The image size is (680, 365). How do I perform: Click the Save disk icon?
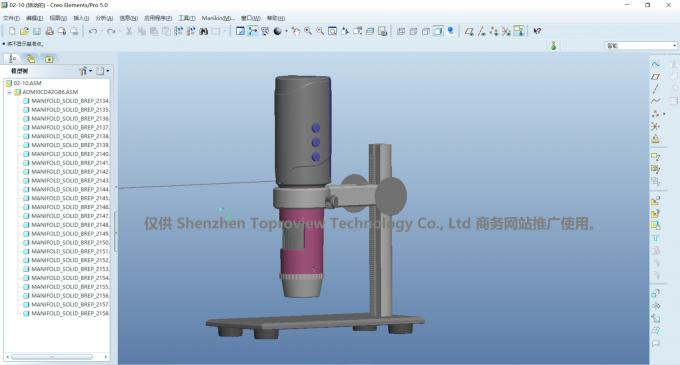coord(37,31)
